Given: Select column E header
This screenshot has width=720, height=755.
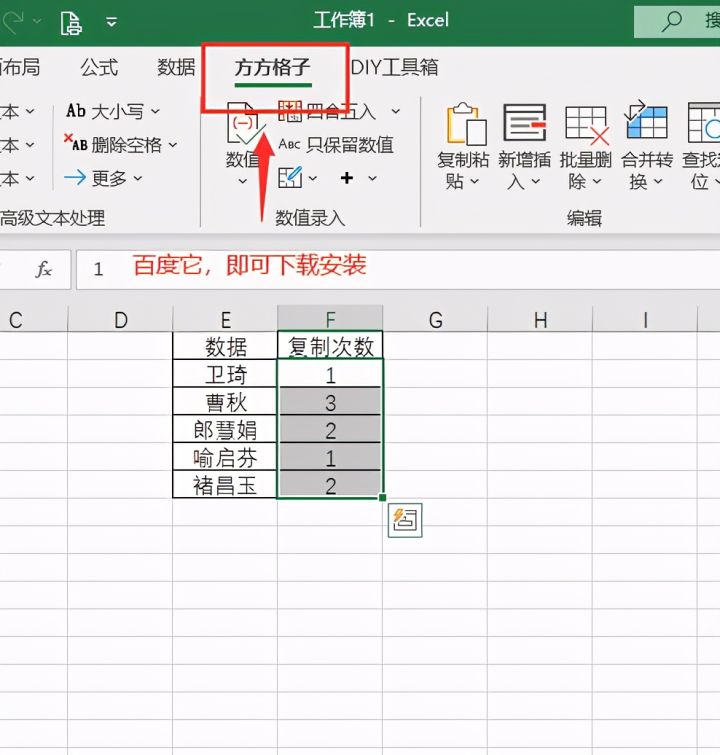Looking at the screenshot, I should 225,319.
